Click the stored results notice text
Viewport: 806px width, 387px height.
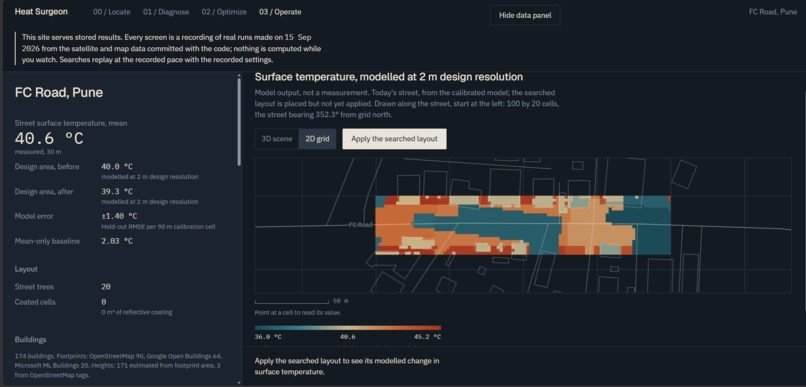(172, 48)
